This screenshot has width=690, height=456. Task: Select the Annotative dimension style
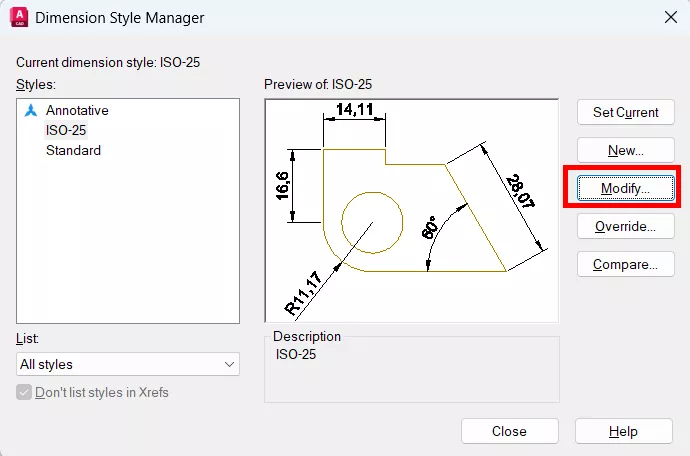coord(77,111)
